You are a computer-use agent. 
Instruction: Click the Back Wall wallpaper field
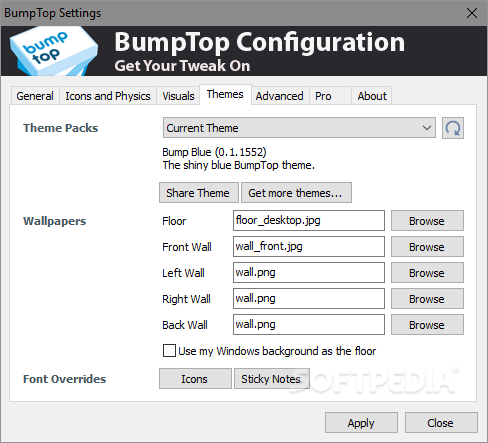309,324
